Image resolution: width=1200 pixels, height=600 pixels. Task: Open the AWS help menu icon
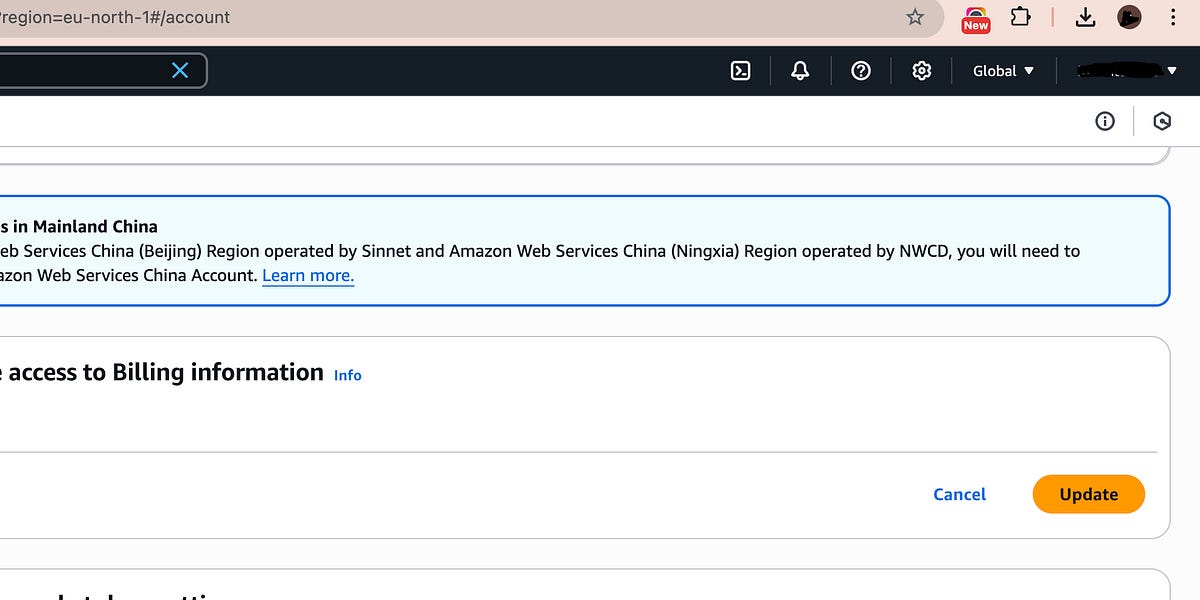[861, 70]
